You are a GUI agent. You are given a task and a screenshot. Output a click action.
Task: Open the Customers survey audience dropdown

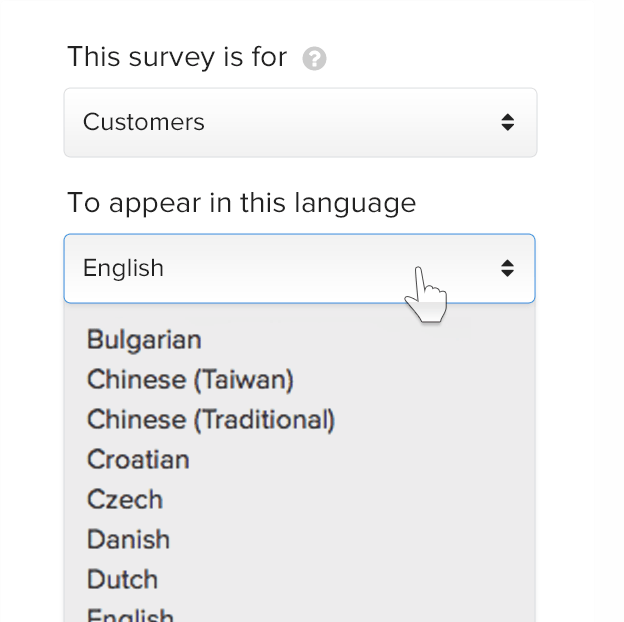point(300,122)
